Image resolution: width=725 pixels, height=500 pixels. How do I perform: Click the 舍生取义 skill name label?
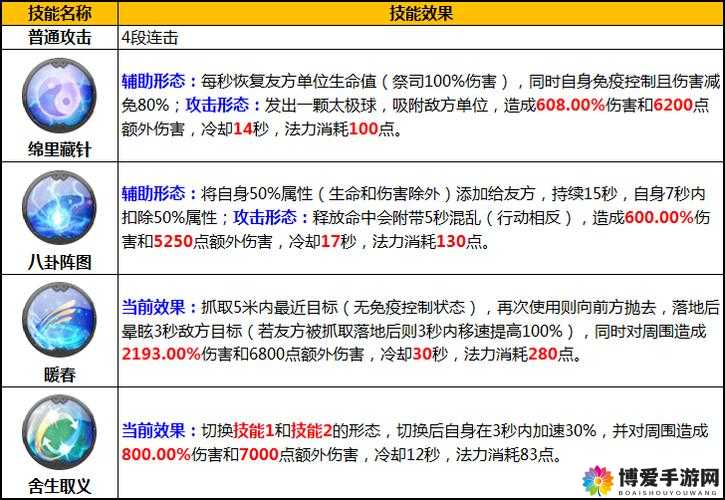[x=60, y=486]
